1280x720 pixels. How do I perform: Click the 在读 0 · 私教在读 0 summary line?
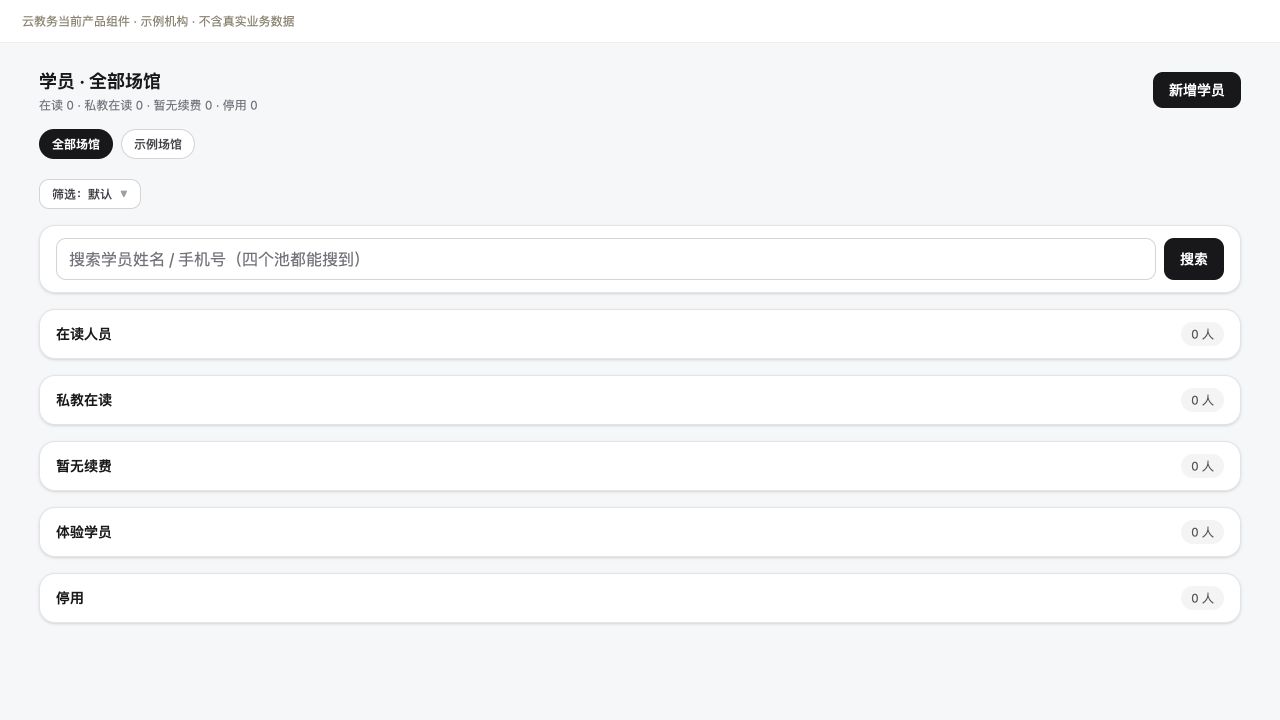(148, 105)
